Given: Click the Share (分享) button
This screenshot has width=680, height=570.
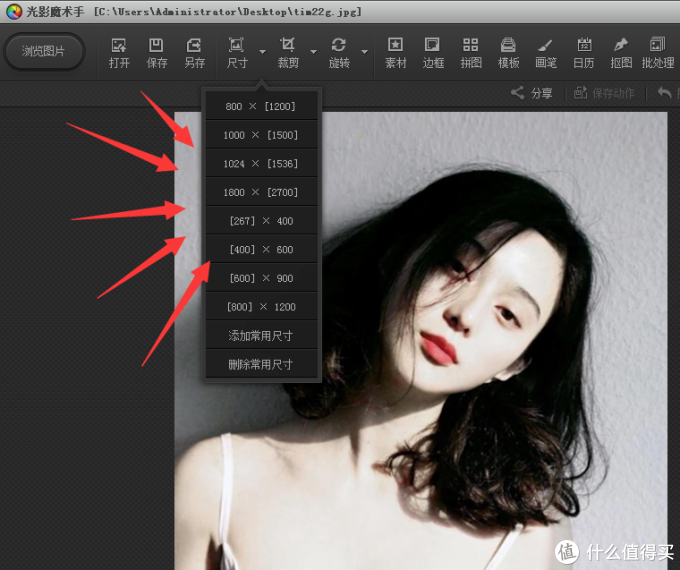Looking at the screenshot, I should (x=532, y=93).
